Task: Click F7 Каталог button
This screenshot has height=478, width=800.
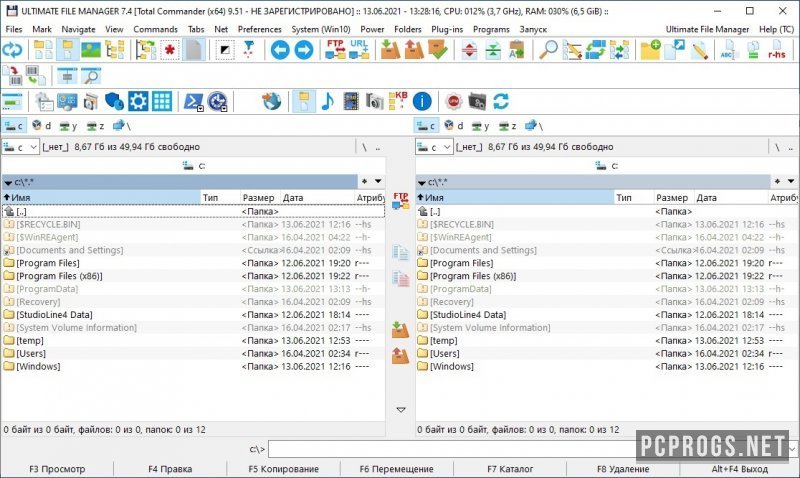Action: (x=510, y=469)
